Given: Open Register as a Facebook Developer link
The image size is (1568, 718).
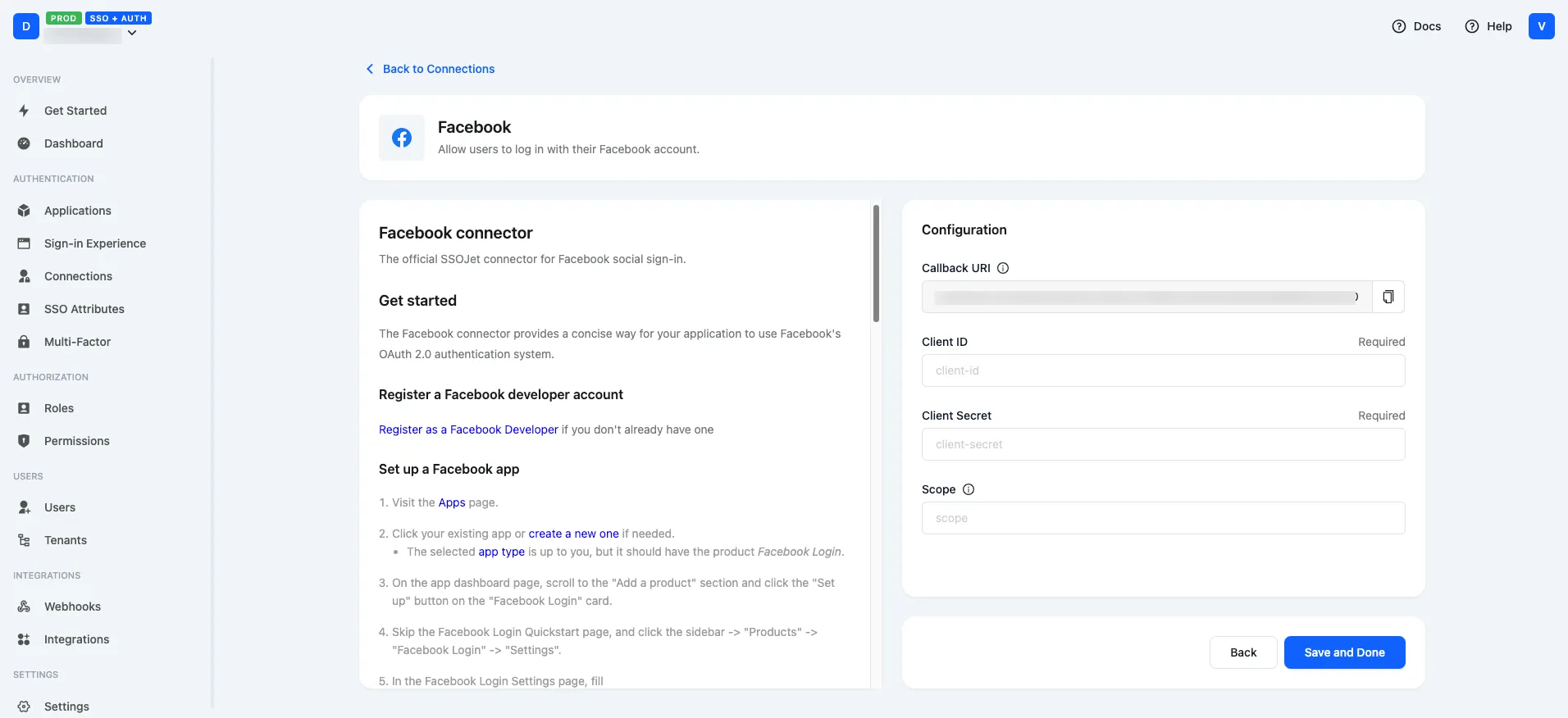Looking at the screenshot, I should [x=467, y=429].
